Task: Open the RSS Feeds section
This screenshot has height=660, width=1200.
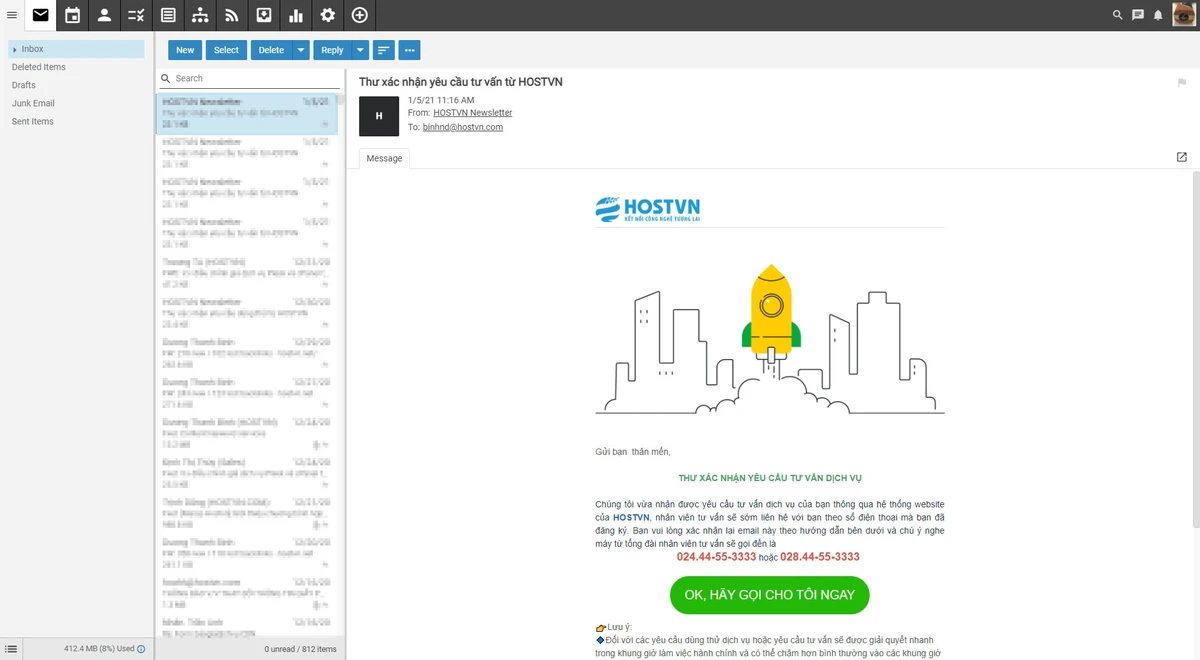Action: tap(232, 15)
